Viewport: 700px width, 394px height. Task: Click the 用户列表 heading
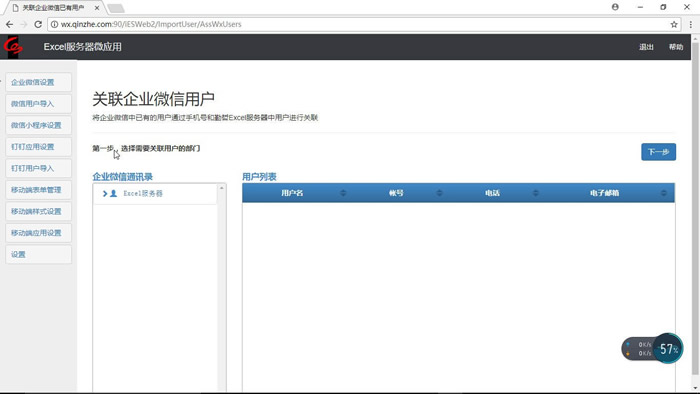[259, 177]
